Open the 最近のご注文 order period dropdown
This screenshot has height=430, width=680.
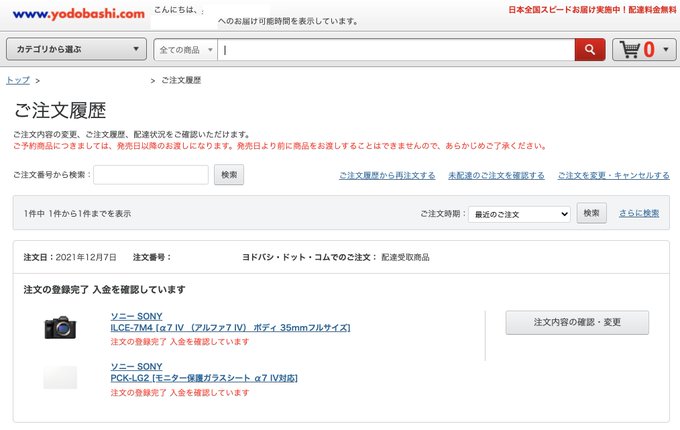pyautogui.click(x=519, y=214)
